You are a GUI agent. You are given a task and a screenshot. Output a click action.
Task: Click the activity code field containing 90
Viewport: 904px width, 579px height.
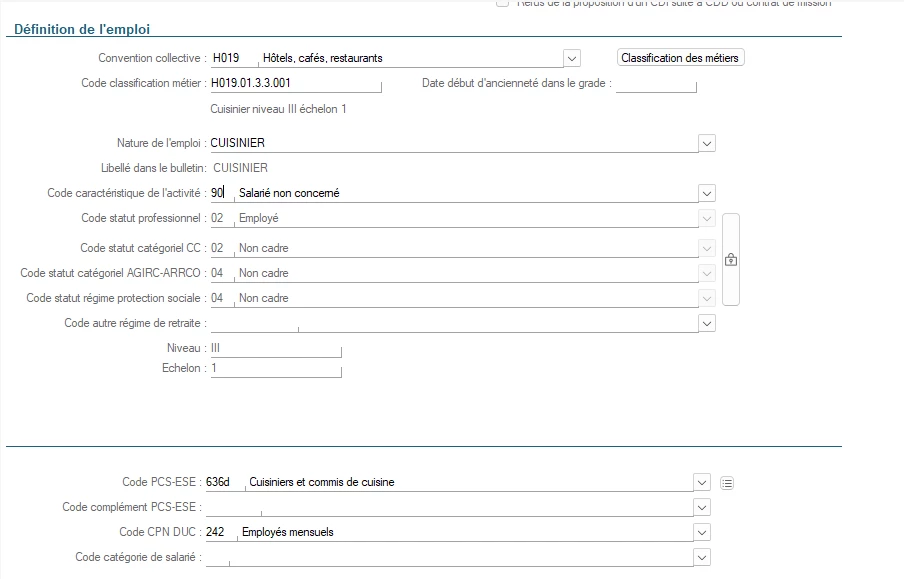pyautogui.click(x=219, y=193)
